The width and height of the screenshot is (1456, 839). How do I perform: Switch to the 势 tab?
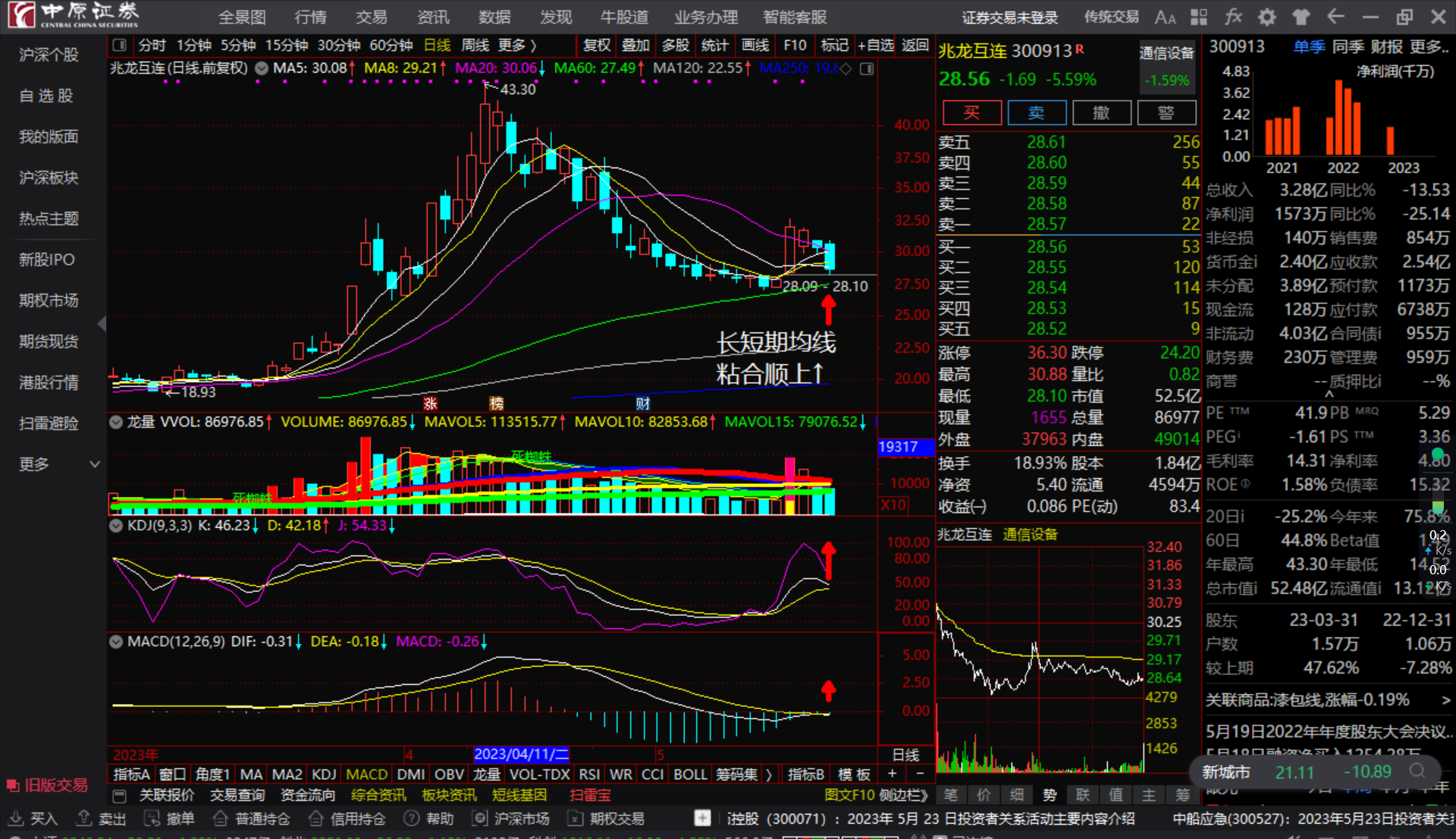pos(1050,795)
